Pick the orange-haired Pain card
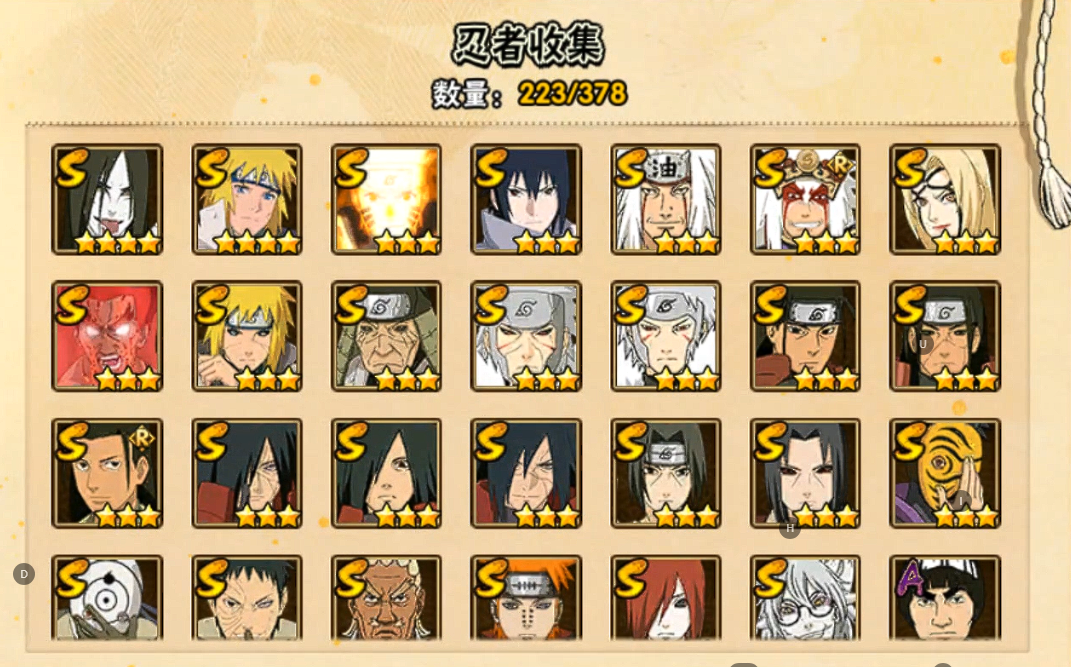 click(526, 598)
